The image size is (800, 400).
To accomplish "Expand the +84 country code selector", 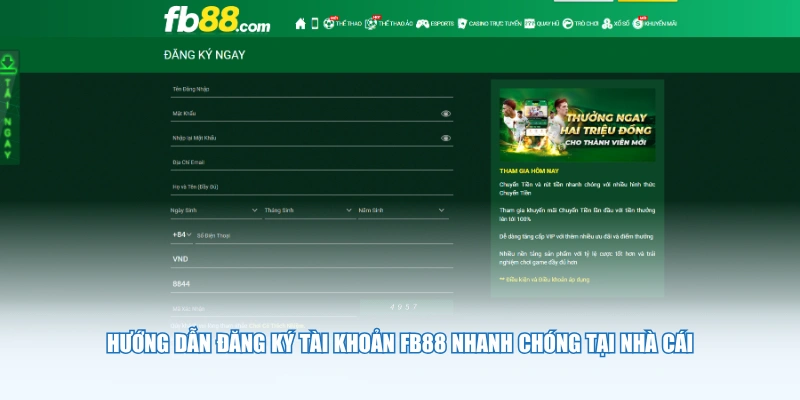I will click(182, 235).
